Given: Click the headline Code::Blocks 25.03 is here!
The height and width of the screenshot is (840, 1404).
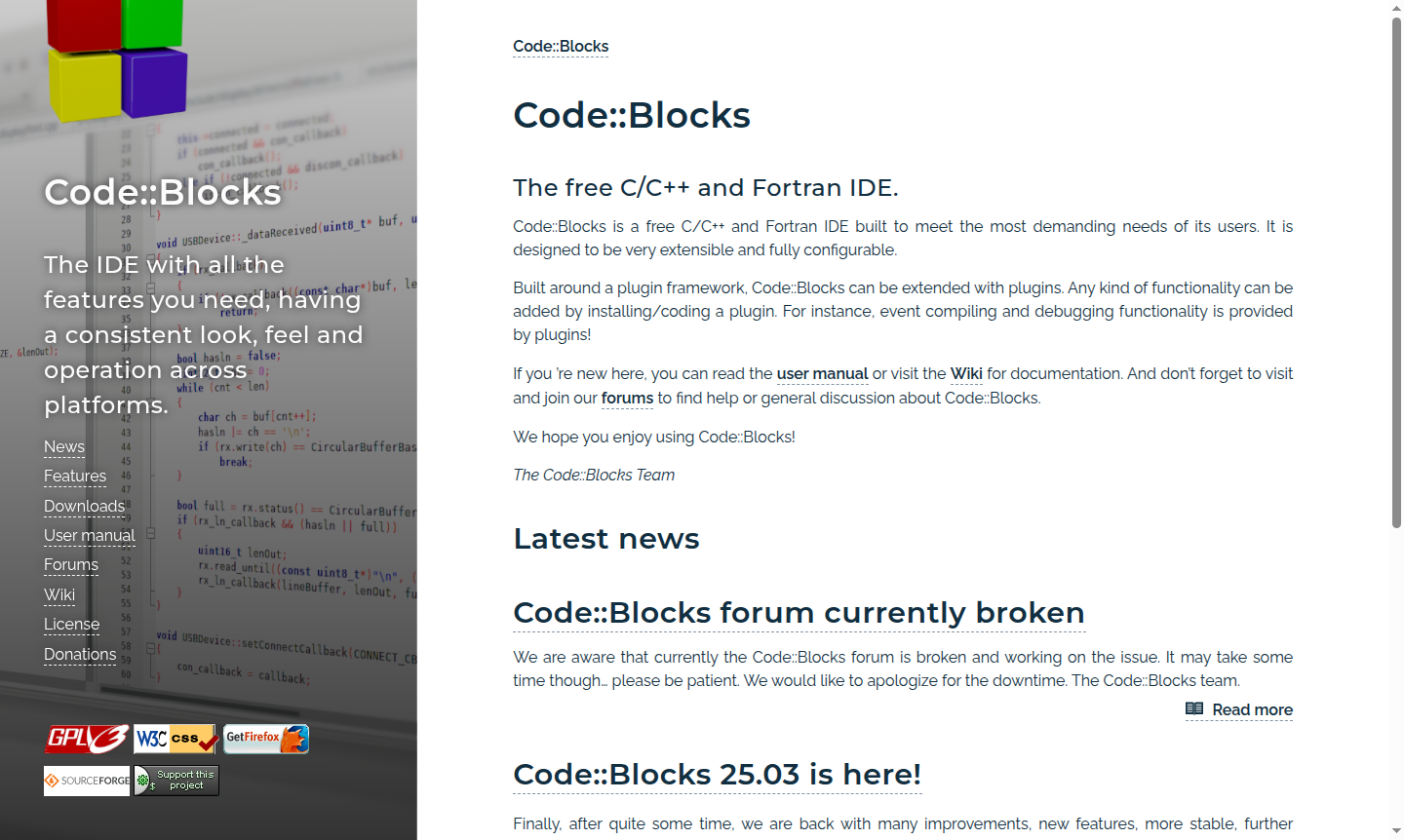Looking at the screenshot, I should (717, 775).
